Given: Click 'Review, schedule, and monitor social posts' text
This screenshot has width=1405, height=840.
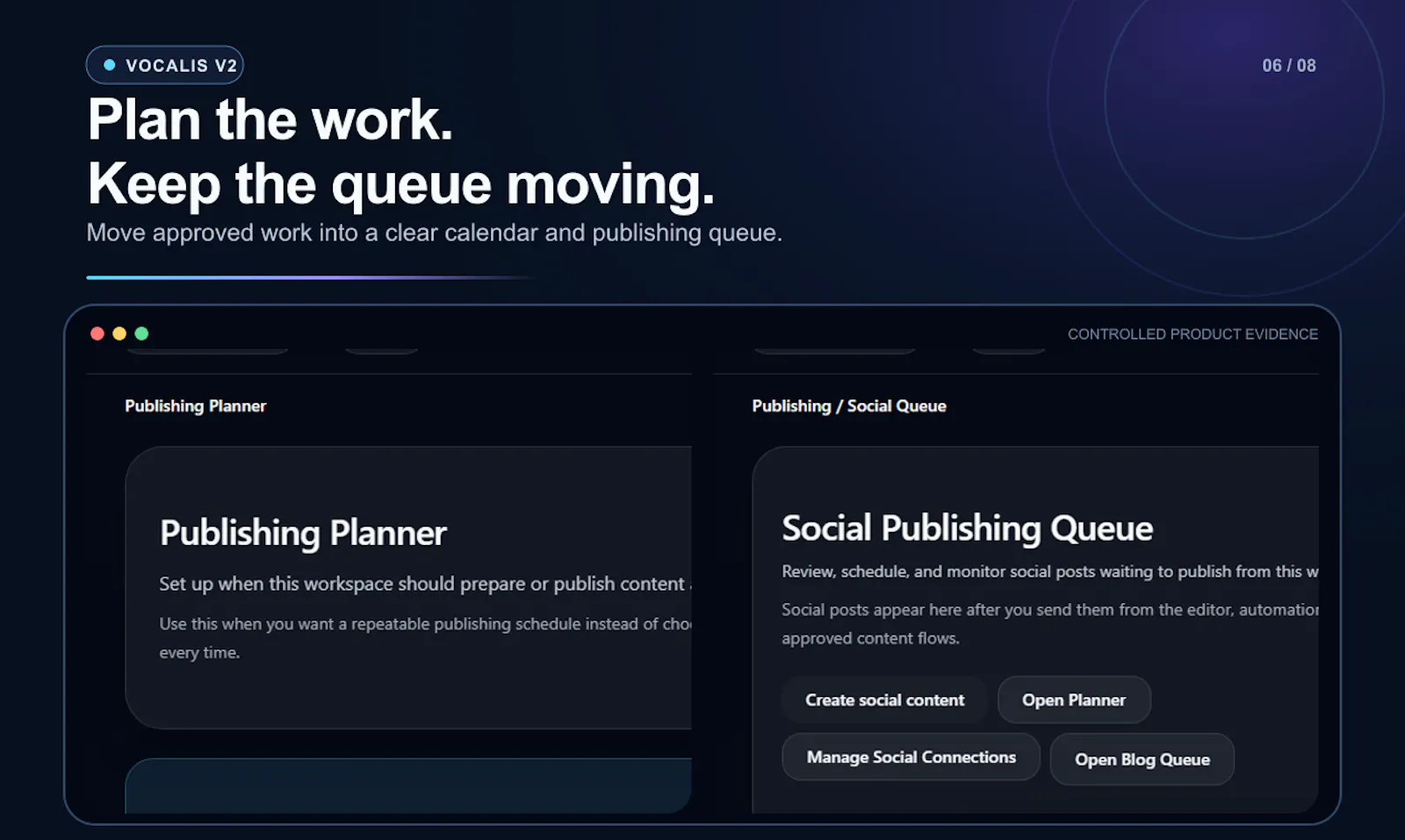Looking at the screenshot, I should pyautogui.click(x=1050, y=571).
